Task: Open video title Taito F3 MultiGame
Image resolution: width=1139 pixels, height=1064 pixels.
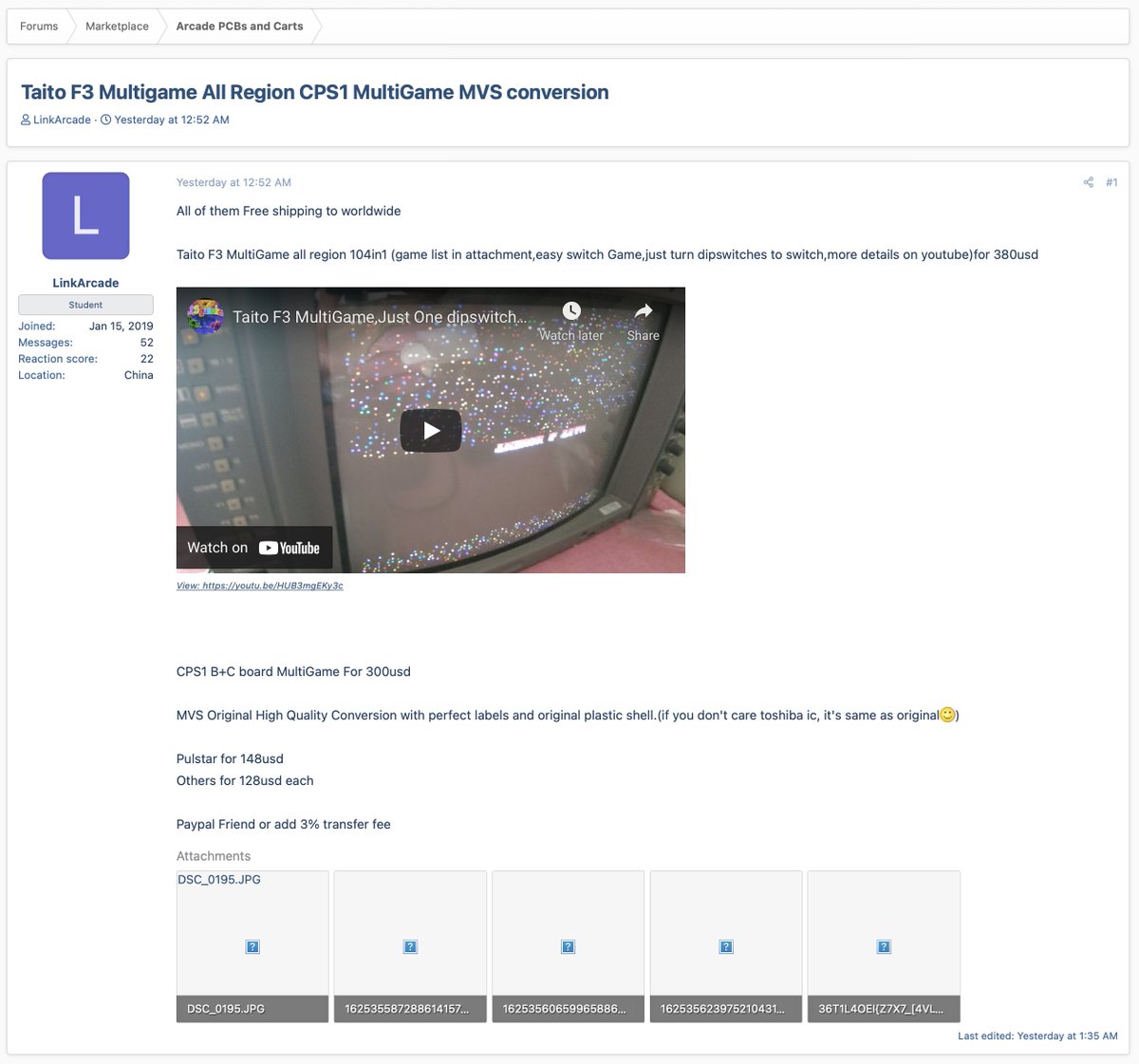Action: pos(380,317)
